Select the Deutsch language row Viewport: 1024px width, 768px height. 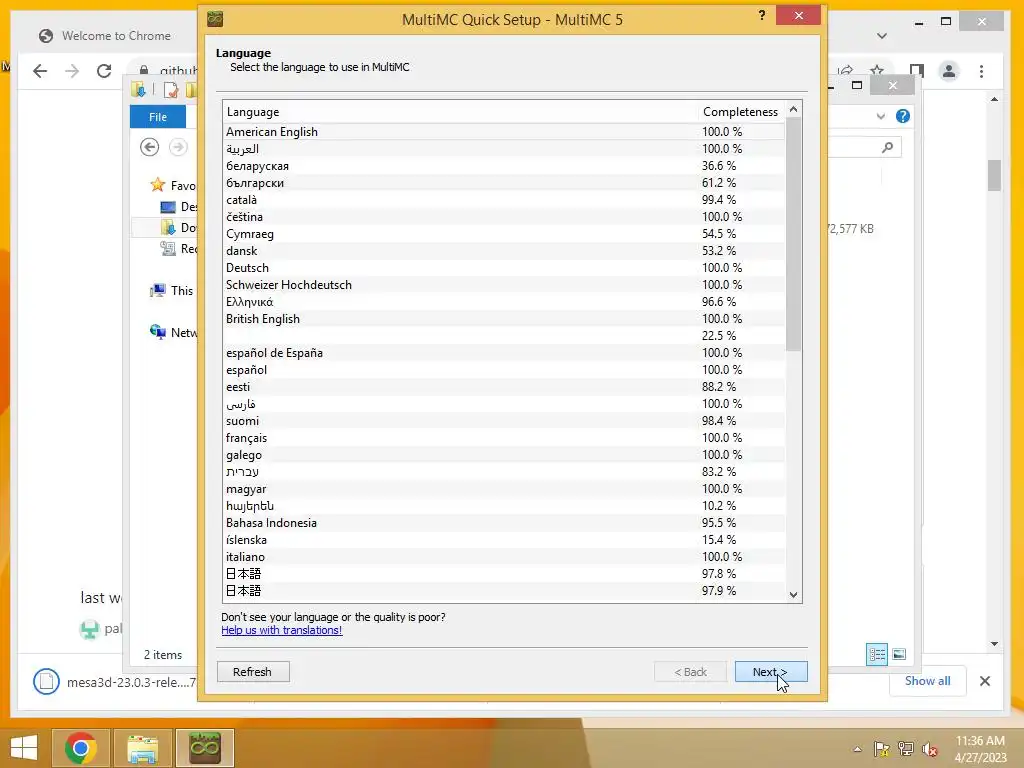pos(504,268)
